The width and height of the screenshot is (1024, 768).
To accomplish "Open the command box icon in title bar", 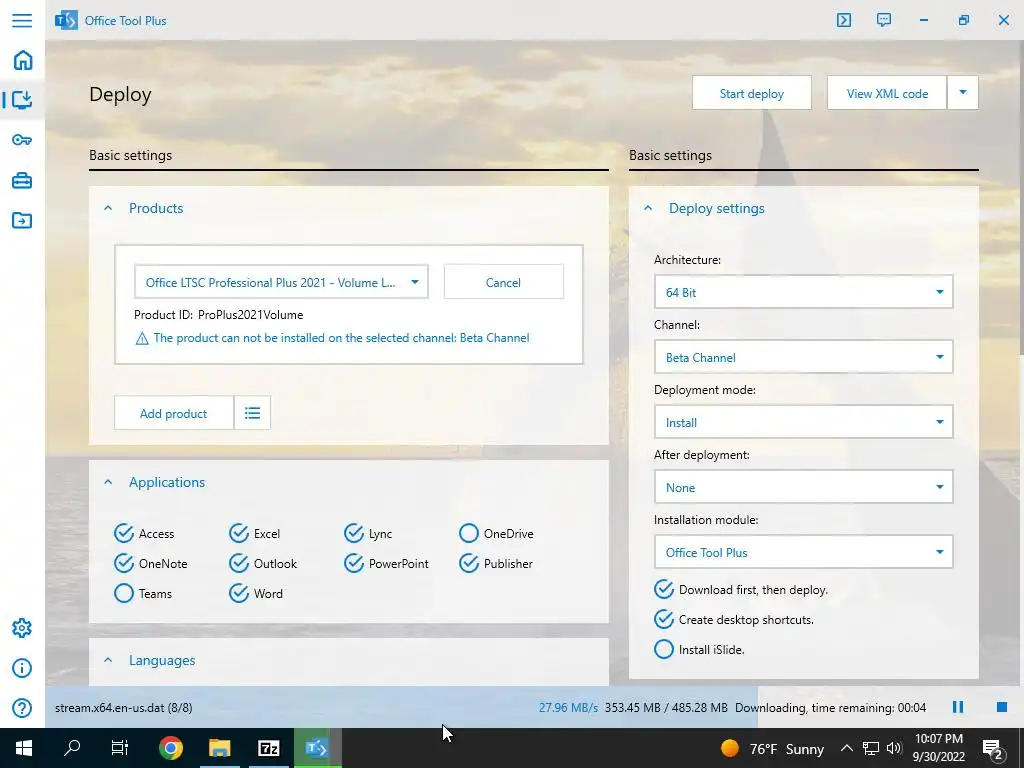I will click(844, 20).
